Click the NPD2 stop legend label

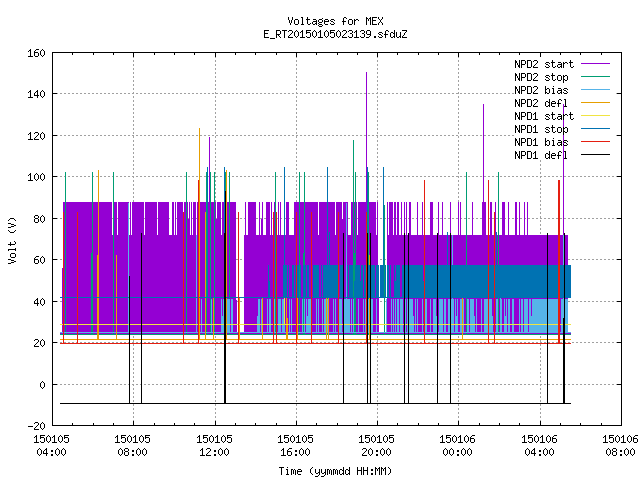pos(541,77)
